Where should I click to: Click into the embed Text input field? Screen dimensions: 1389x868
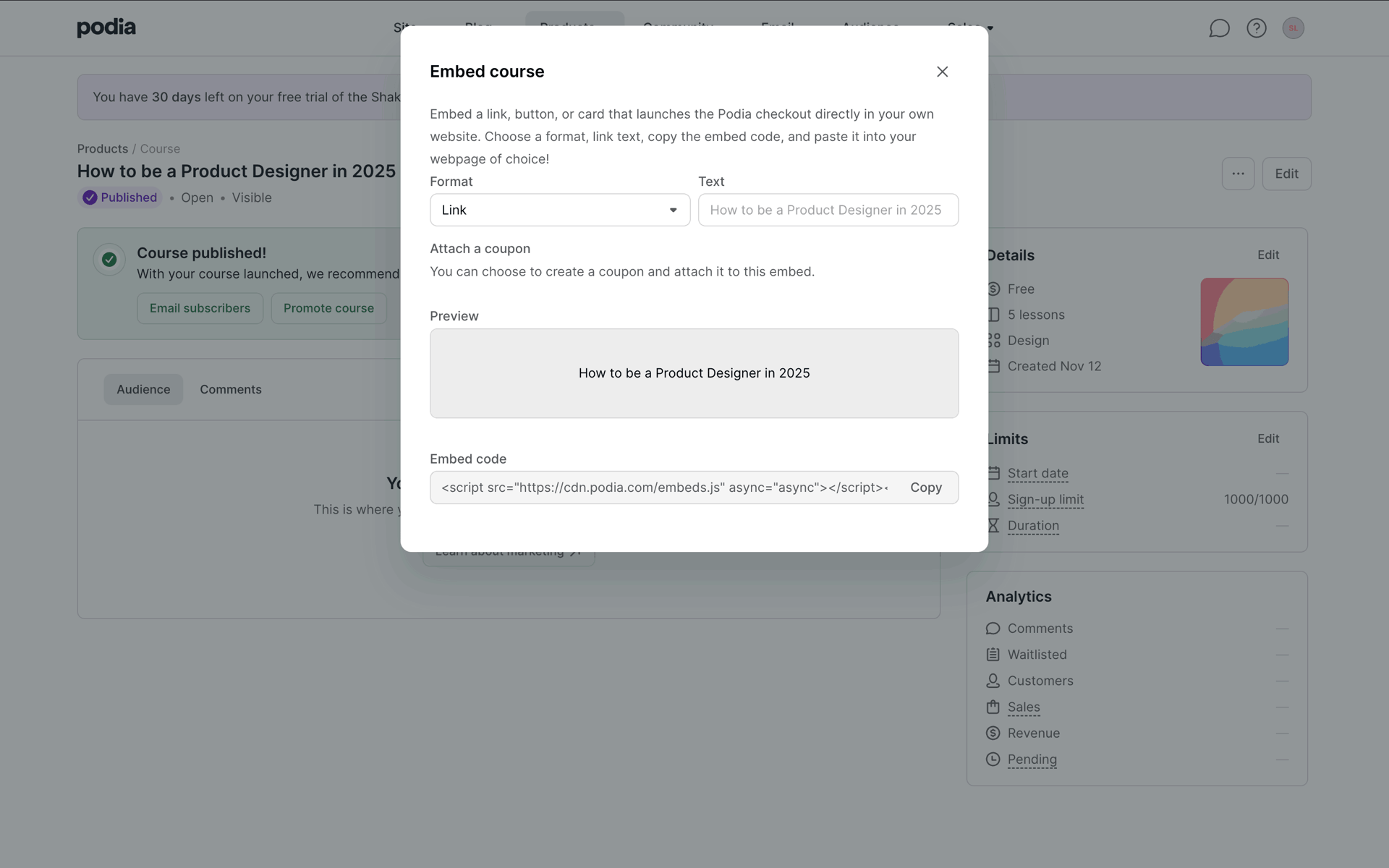(828, 210)
